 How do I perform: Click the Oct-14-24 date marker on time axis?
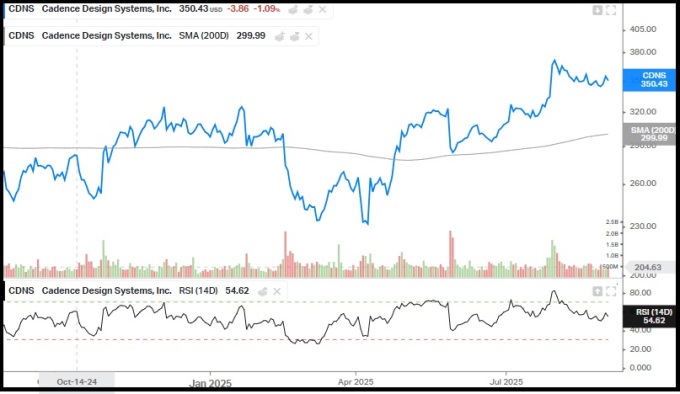[77, 382]
